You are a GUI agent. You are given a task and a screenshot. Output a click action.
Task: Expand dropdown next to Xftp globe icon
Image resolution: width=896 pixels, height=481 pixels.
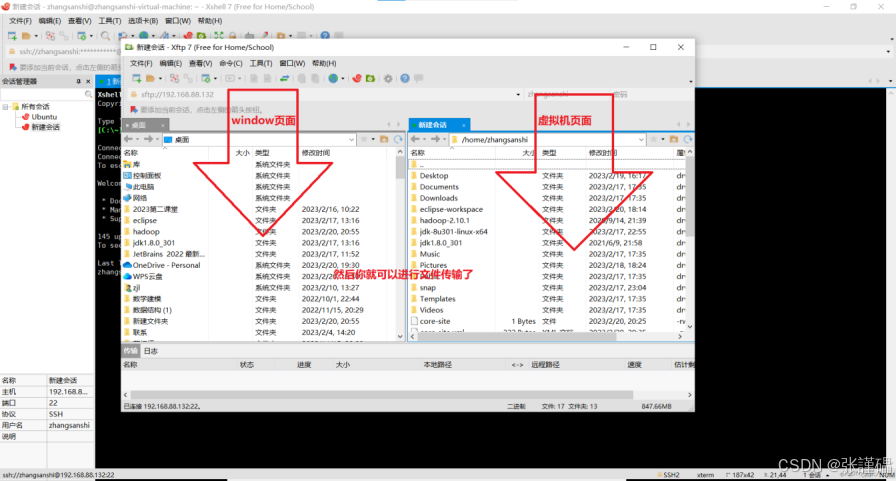[x=343, y=78]
